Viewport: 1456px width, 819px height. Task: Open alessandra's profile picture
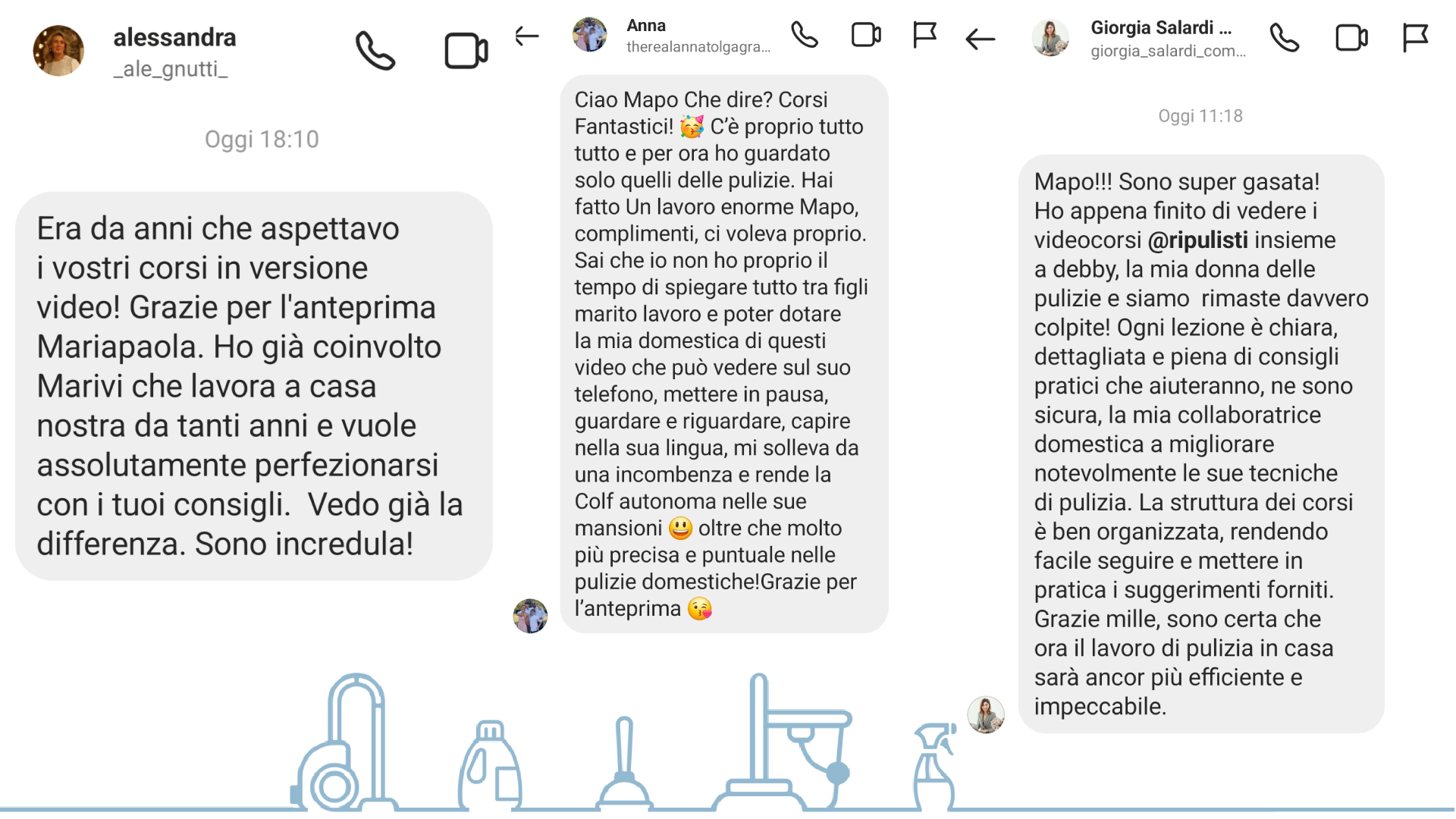click(58, 51)
